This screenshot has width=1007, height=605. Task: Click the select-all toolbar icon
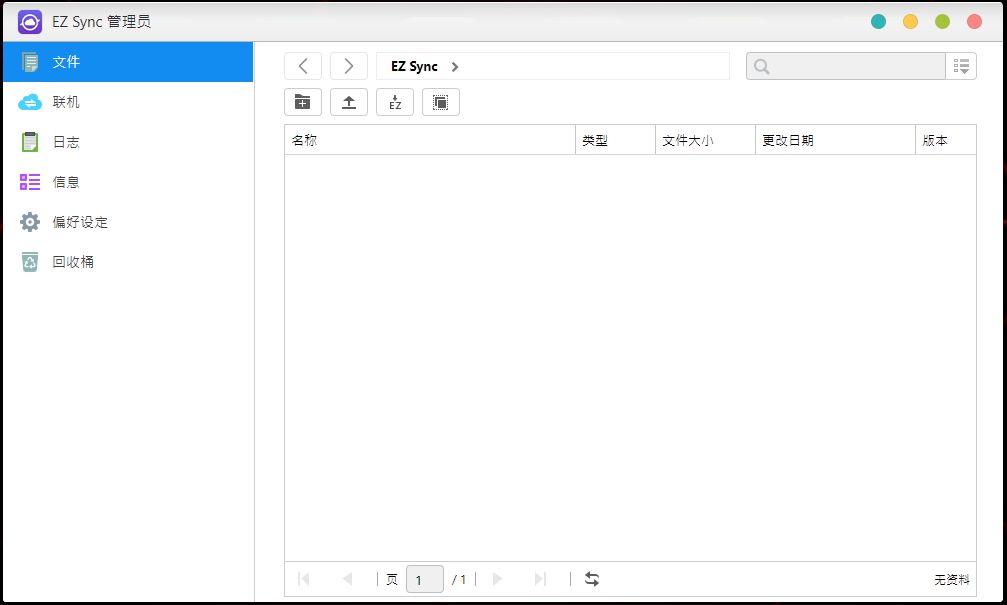coord(441,102)
